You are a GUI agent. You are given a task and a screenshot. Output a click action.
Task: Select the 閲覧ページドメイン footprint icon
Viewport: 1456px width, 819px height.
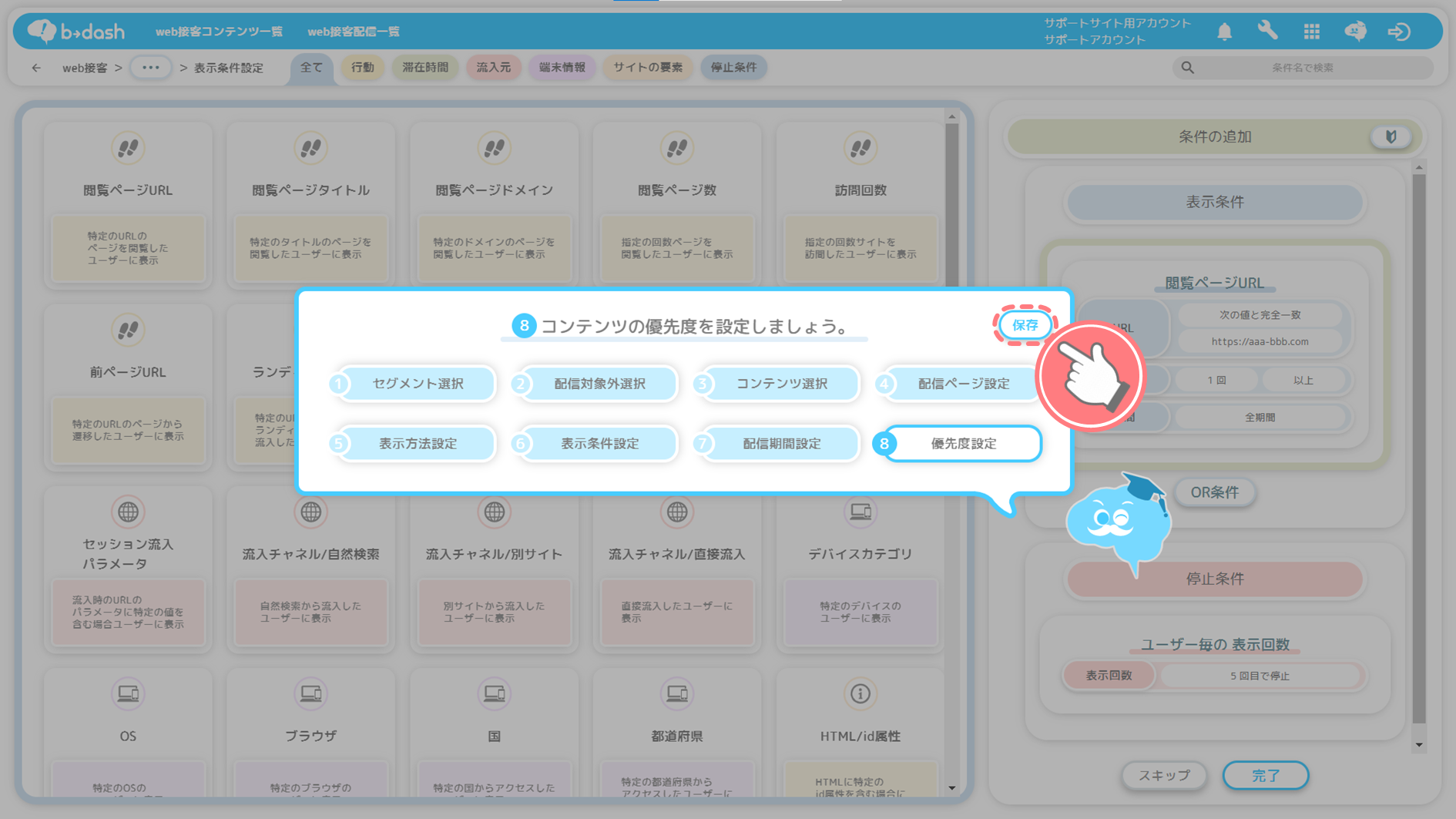(x=495, y=147)
